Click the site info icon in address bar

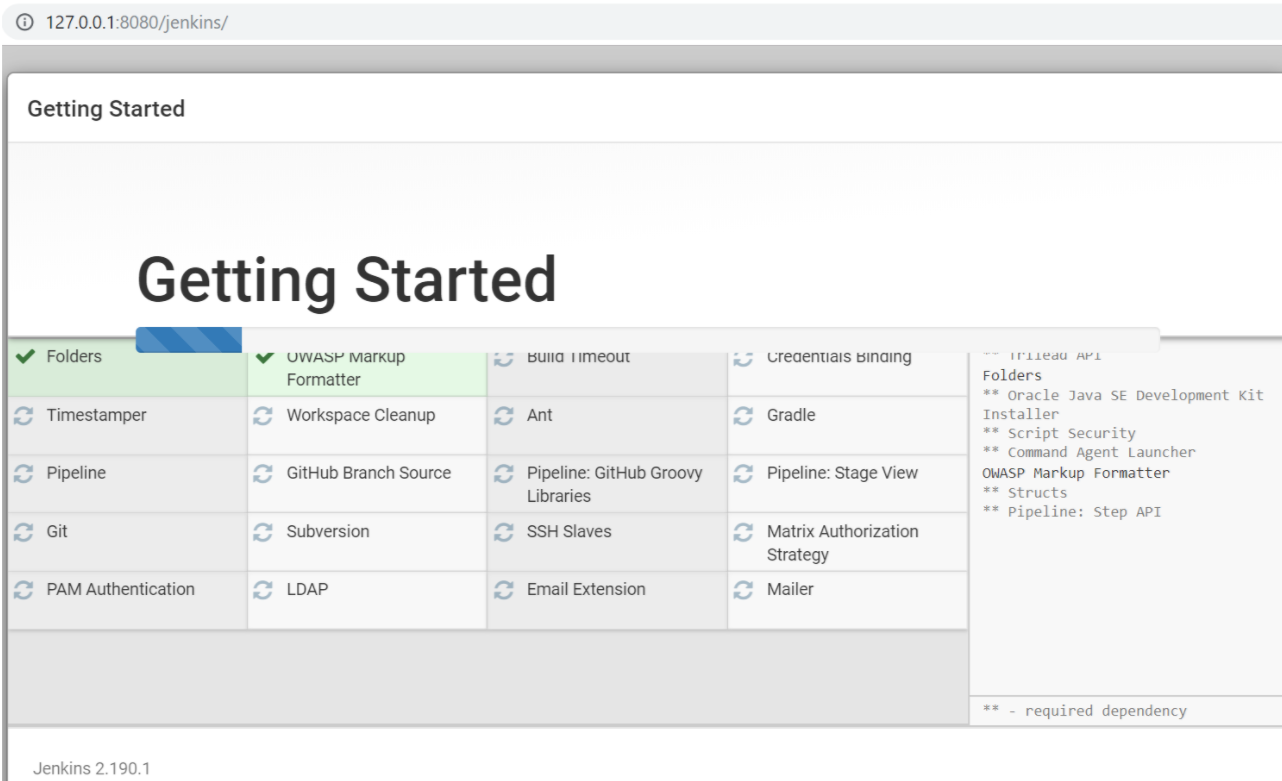coord(25,22)
